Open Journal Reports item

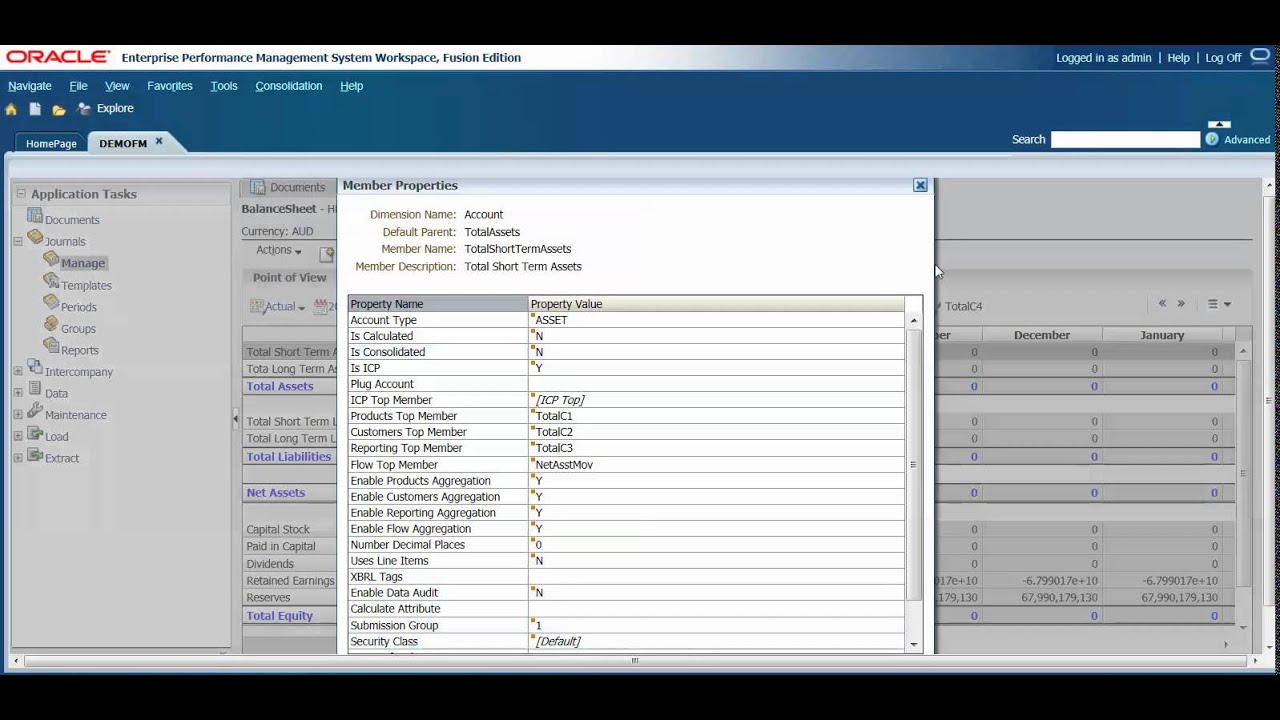[80, 350]
